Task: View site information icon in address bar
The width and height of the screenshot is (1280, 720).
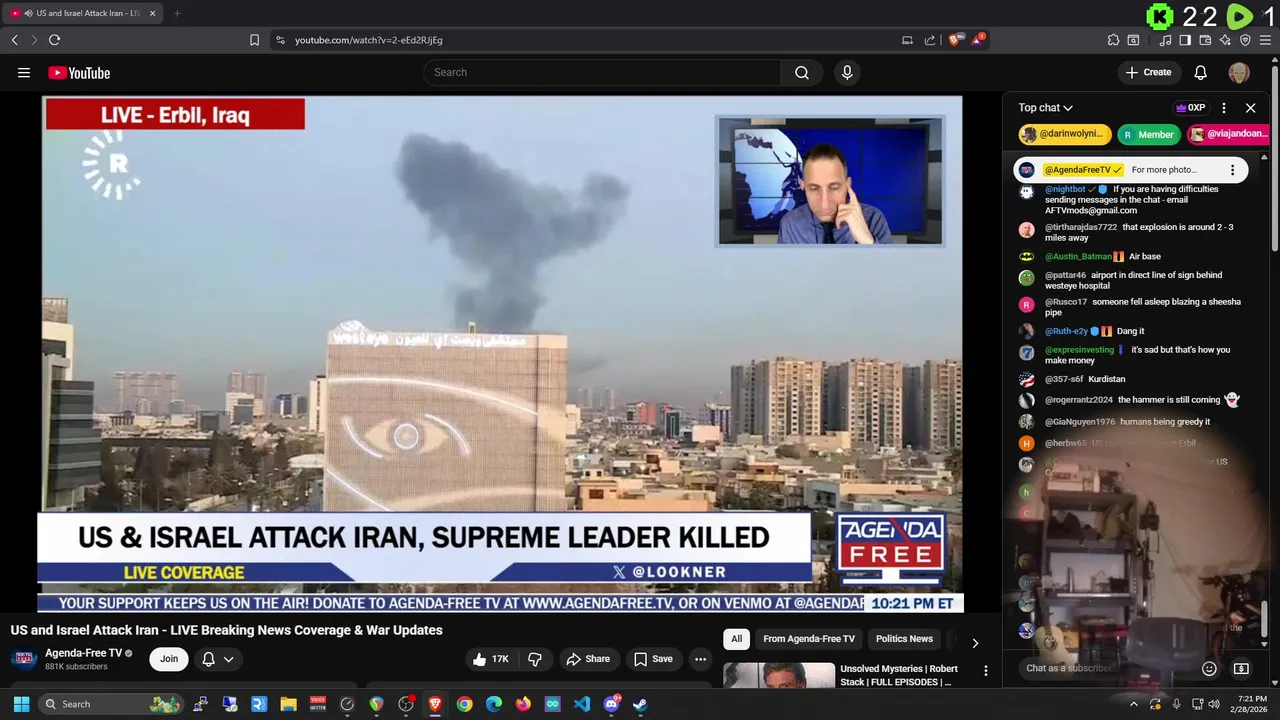Action: pyautogui.click(x=280, y=40)
